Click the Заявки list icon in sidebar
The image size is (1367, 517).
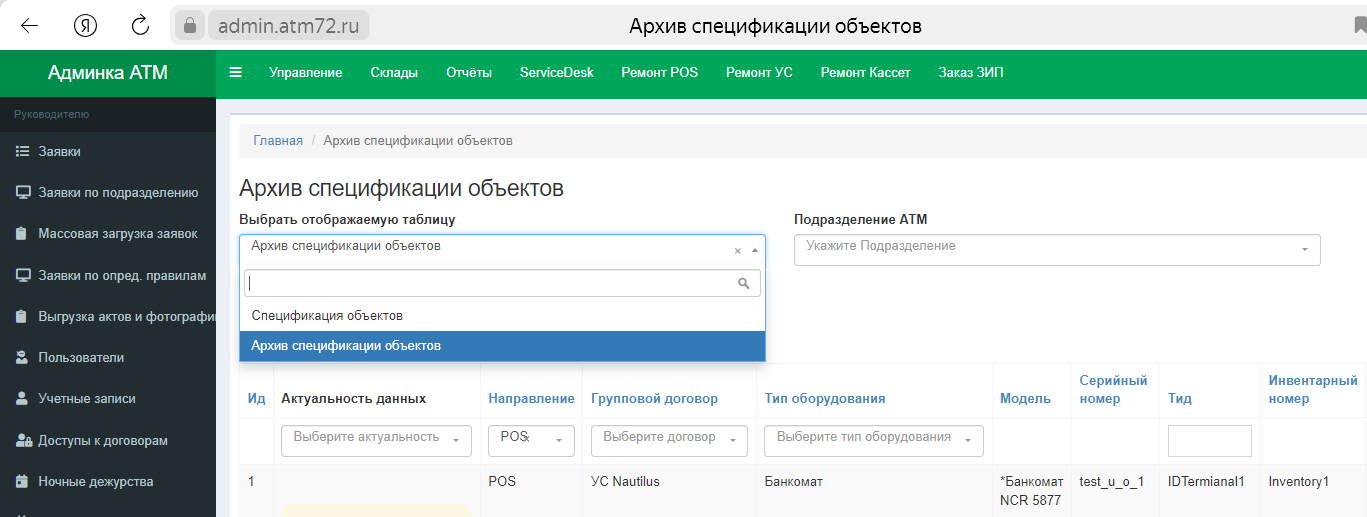[x=22, y=152]
